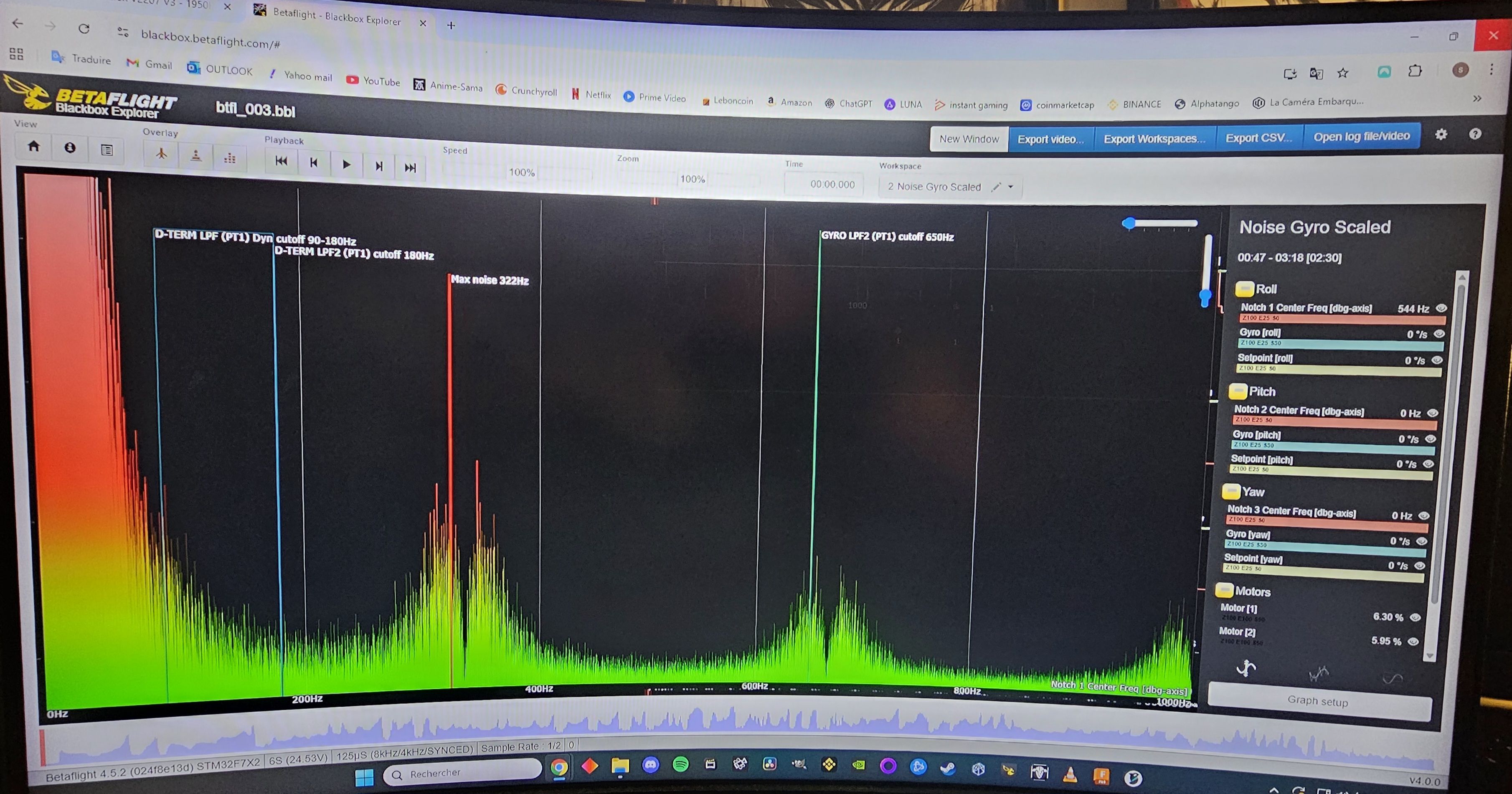Image resolution: width=1512 pixels, height=794 pixels.
Task: Hide the Notch 1 Center Freq trace
Action: pos(1441,308)
